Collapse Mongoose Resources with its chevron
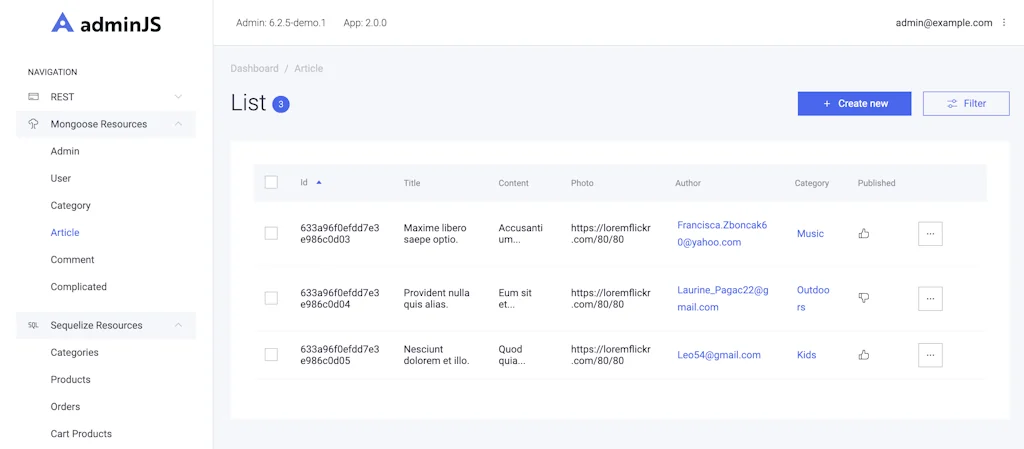Viewport: 1024px width, 449px height. 178,124
